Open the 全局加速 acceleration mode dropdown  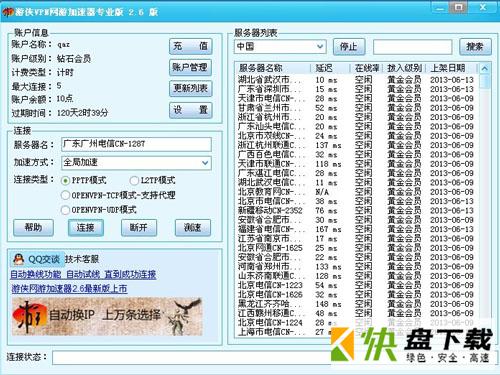(136, 163)
